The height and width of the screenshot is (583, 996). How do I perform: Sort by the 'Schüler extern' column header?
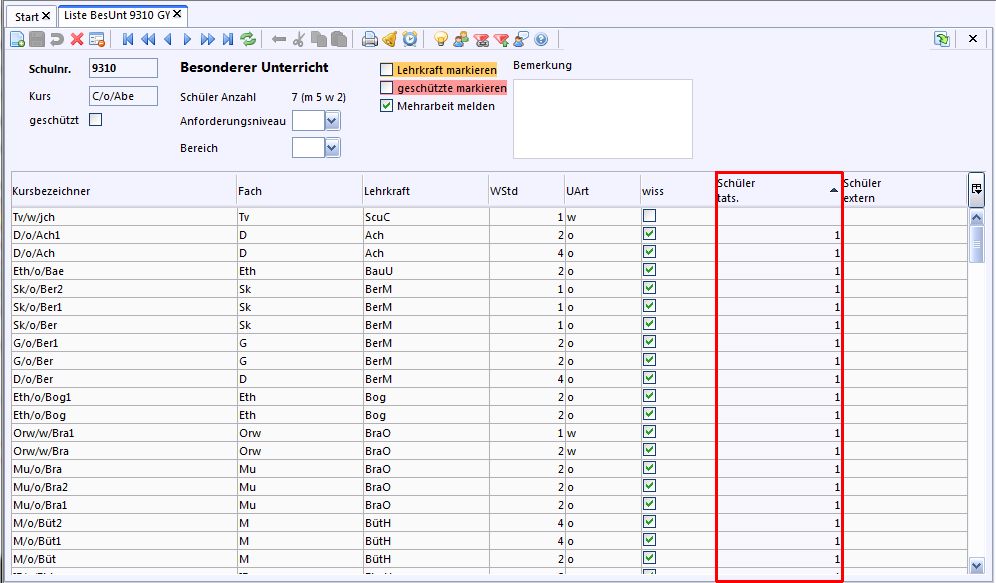tap(905, 191)
